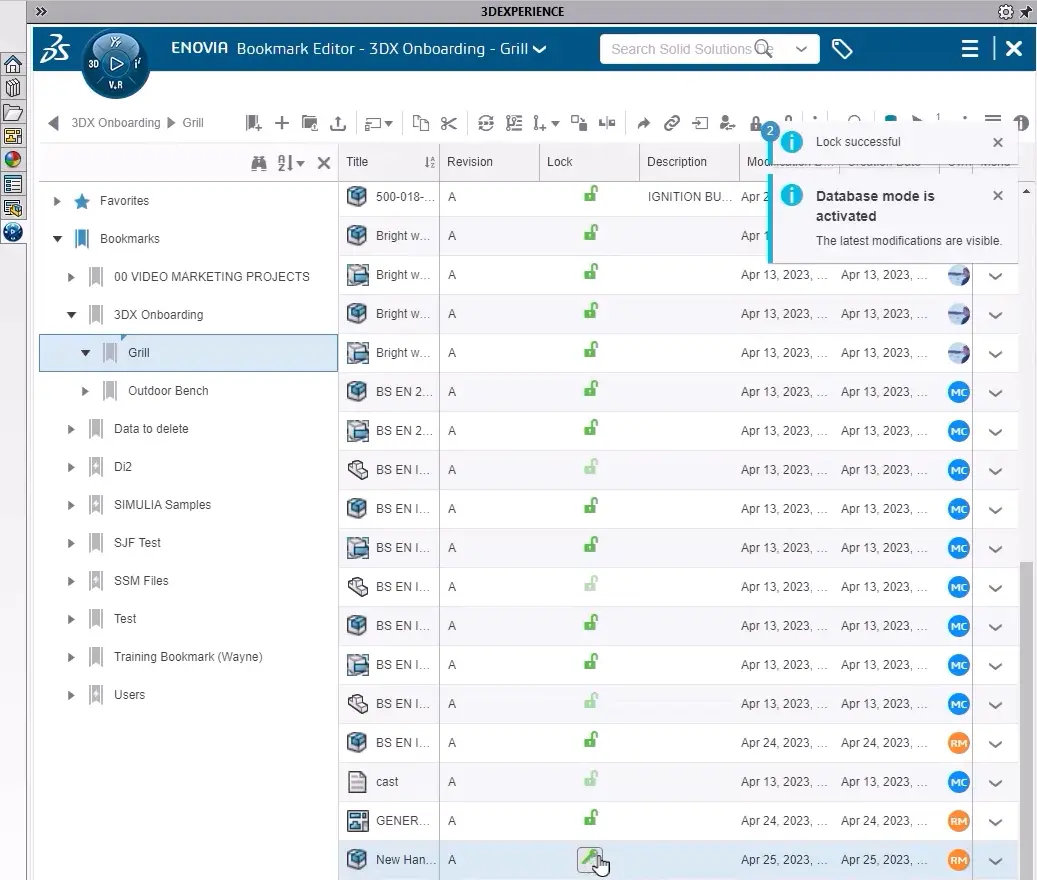The width and height of the screenshot is (1037, 880).
Task: Open the hamburger menu in header
Action: click(x=970, y=49)
